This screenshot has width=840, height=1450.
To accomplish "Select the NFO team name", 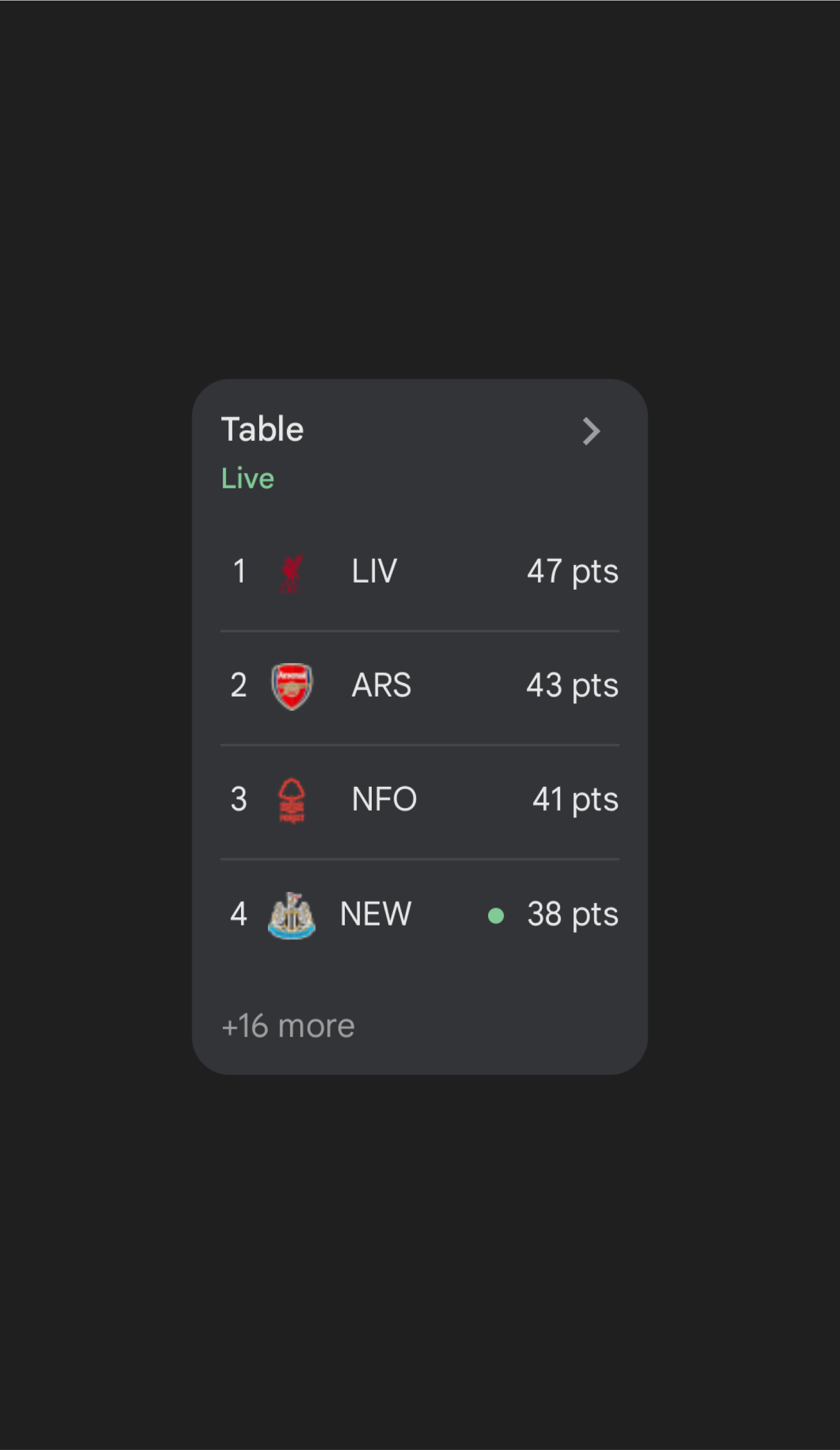I will click(384, 799).
